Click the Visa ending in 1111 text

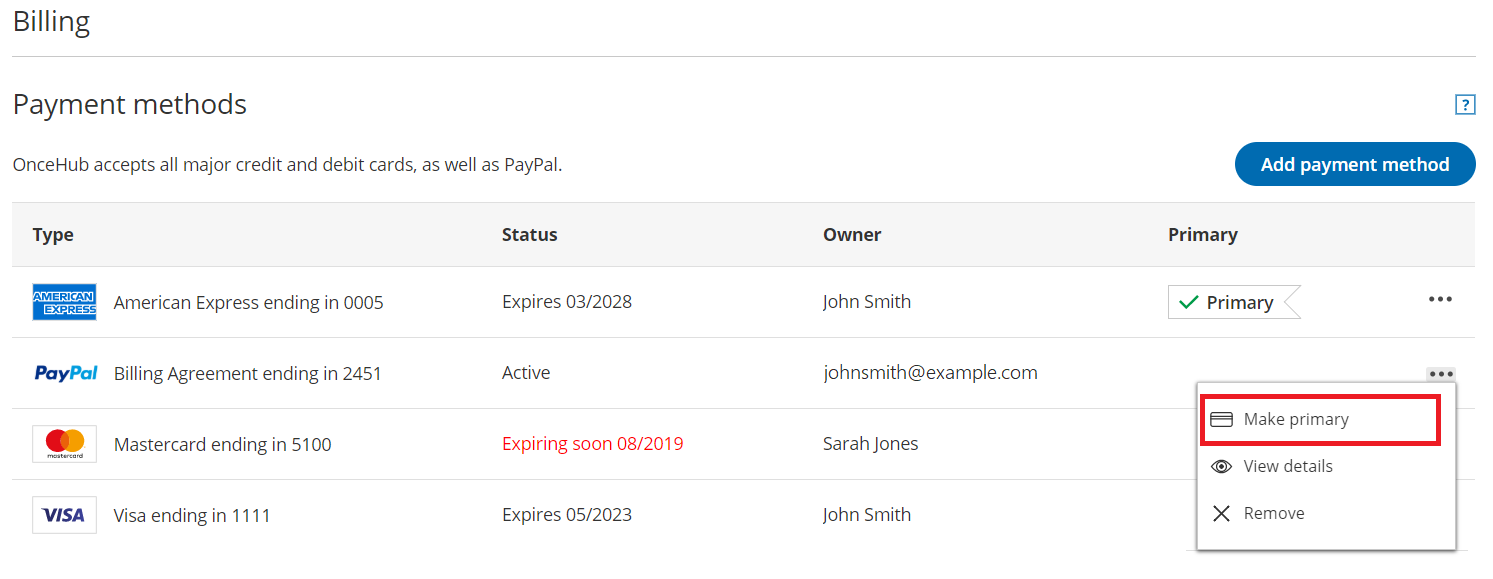(192, 516)
